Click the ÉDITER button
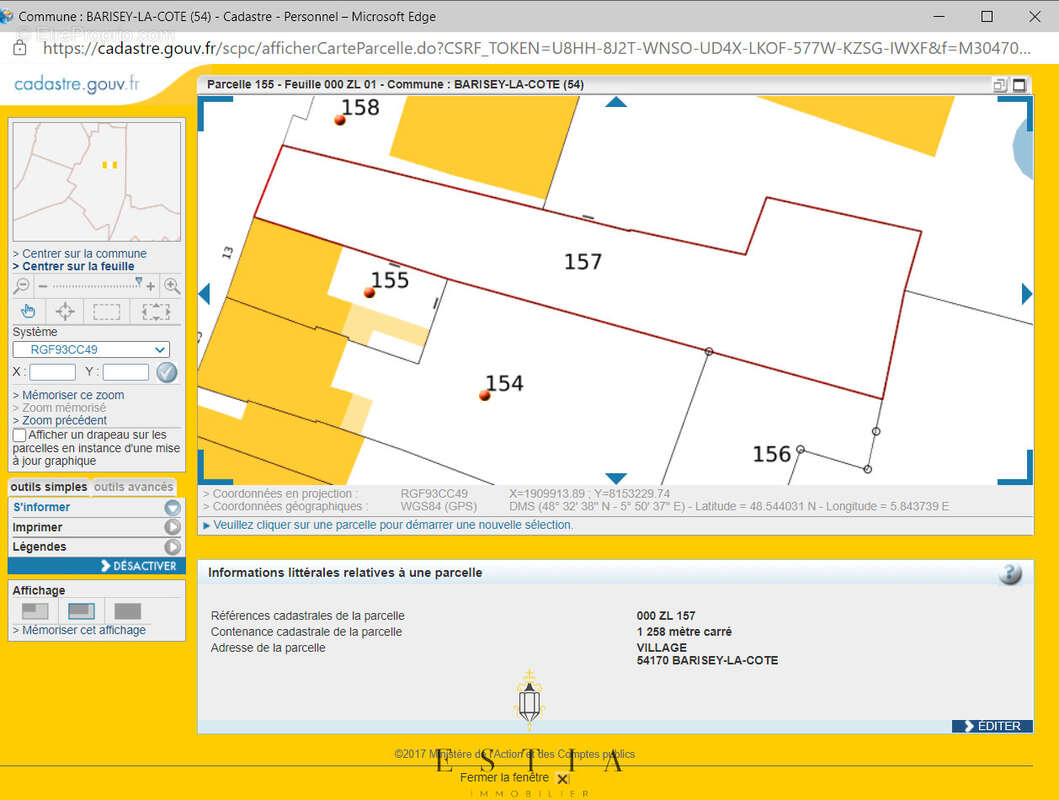Viewport: 1059px width, 800px height. pos(991,726)
